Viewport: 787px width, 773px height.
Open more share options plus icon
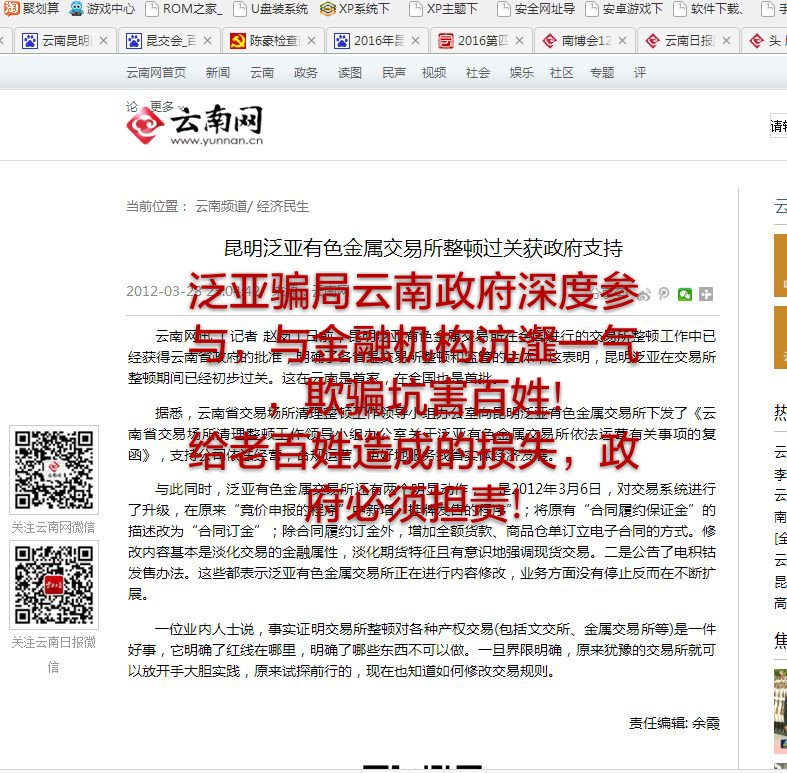(706, 294)
